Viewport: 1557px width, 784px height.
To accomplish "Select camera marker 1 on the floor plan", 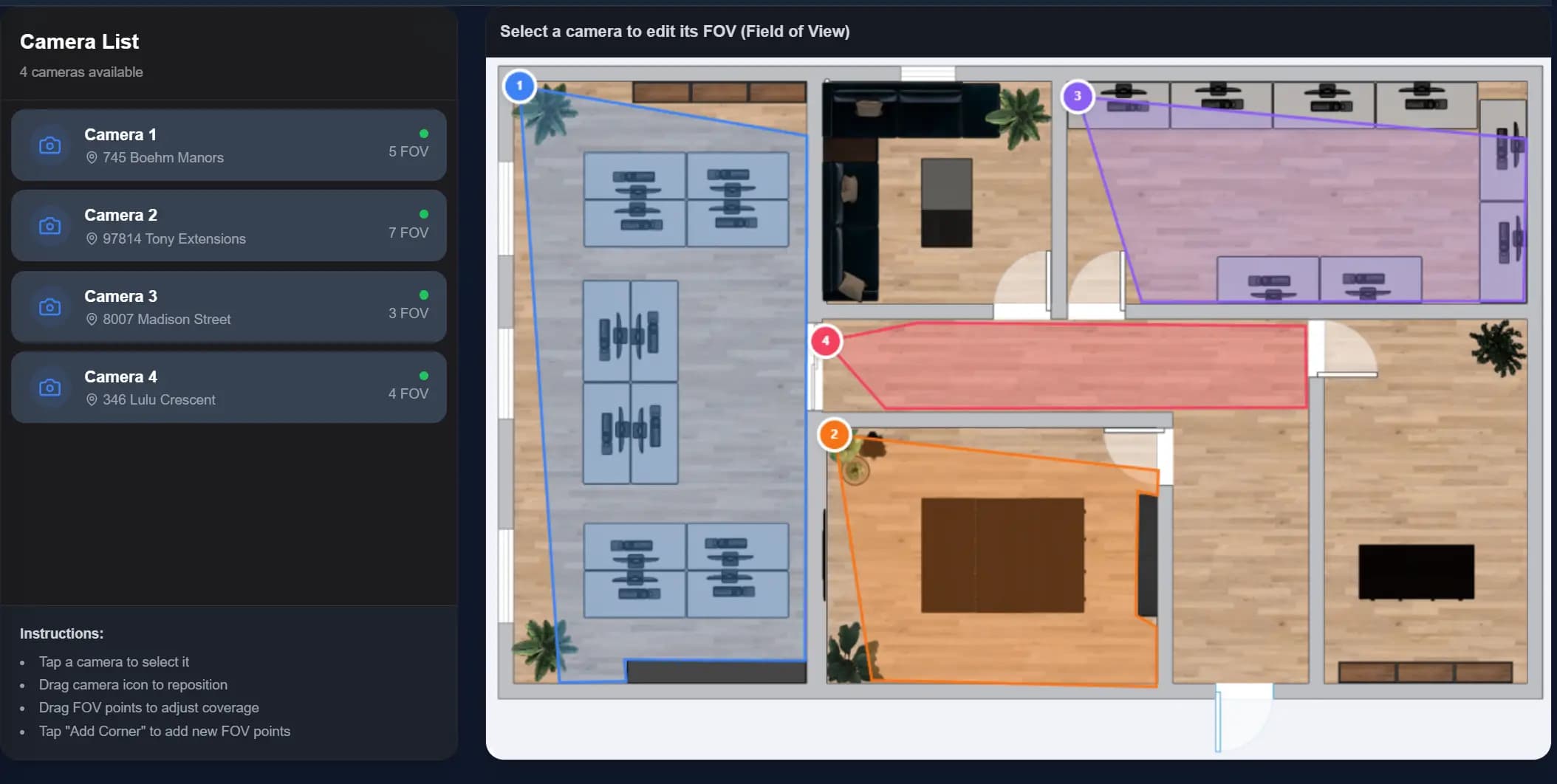I will 519,86.
